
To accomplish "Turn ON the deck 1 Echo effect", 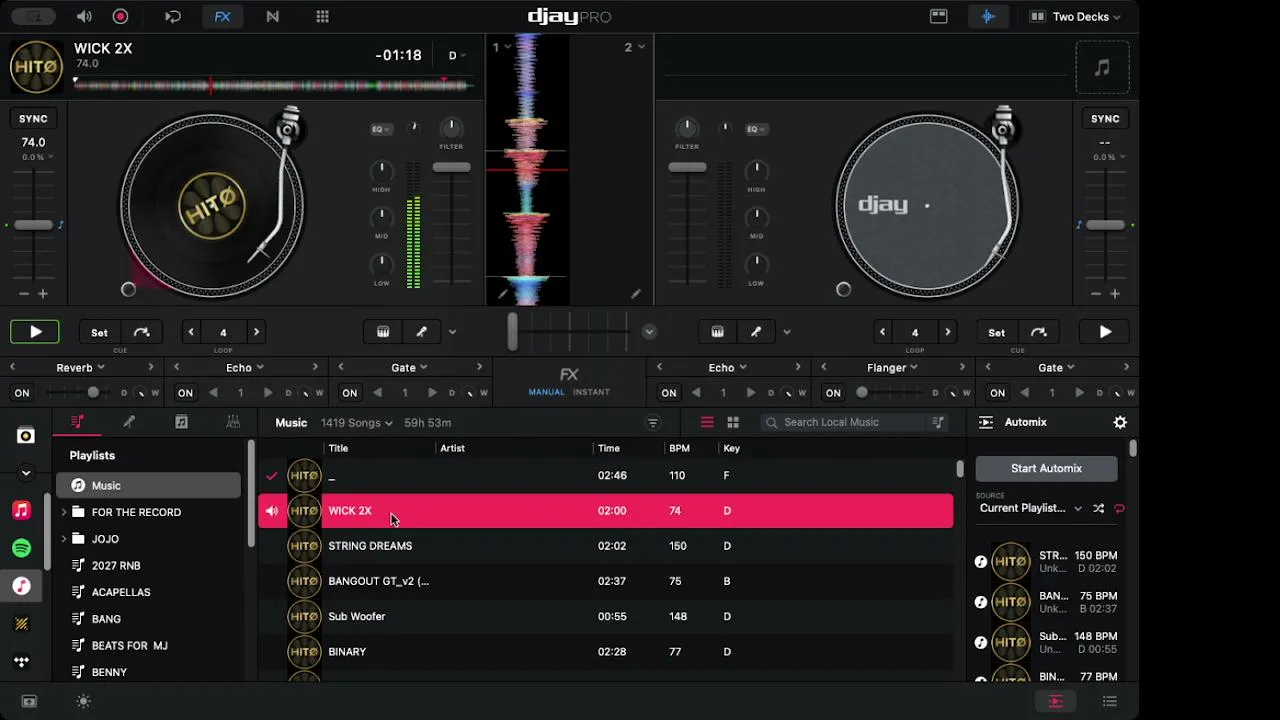I will [x=185, y=393].
